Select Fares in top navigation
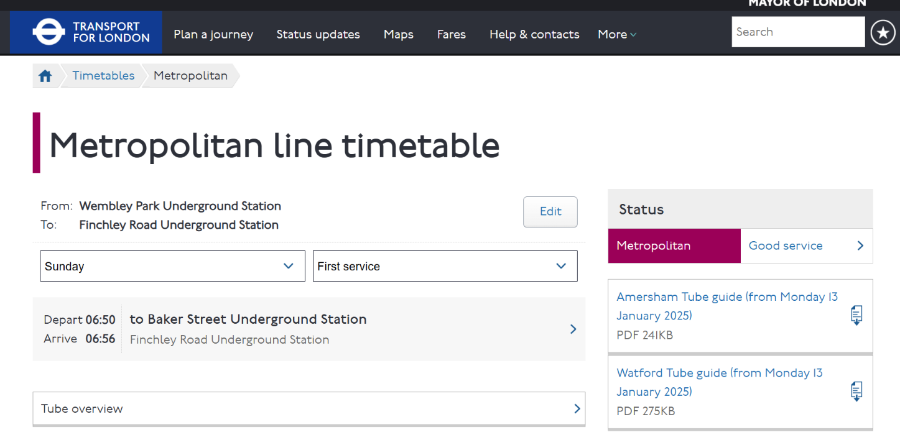This screenshot has height=445, width=900. pos(451,34)
